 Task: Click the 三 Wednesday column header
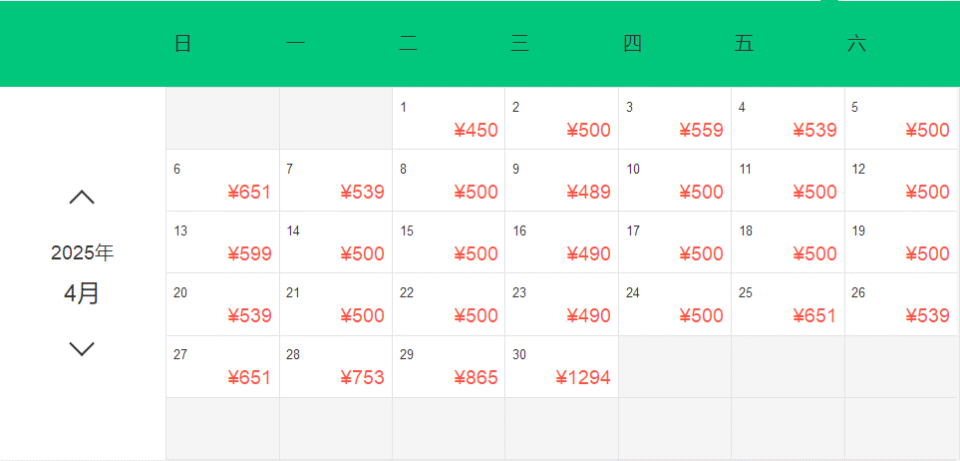(519, 44)
